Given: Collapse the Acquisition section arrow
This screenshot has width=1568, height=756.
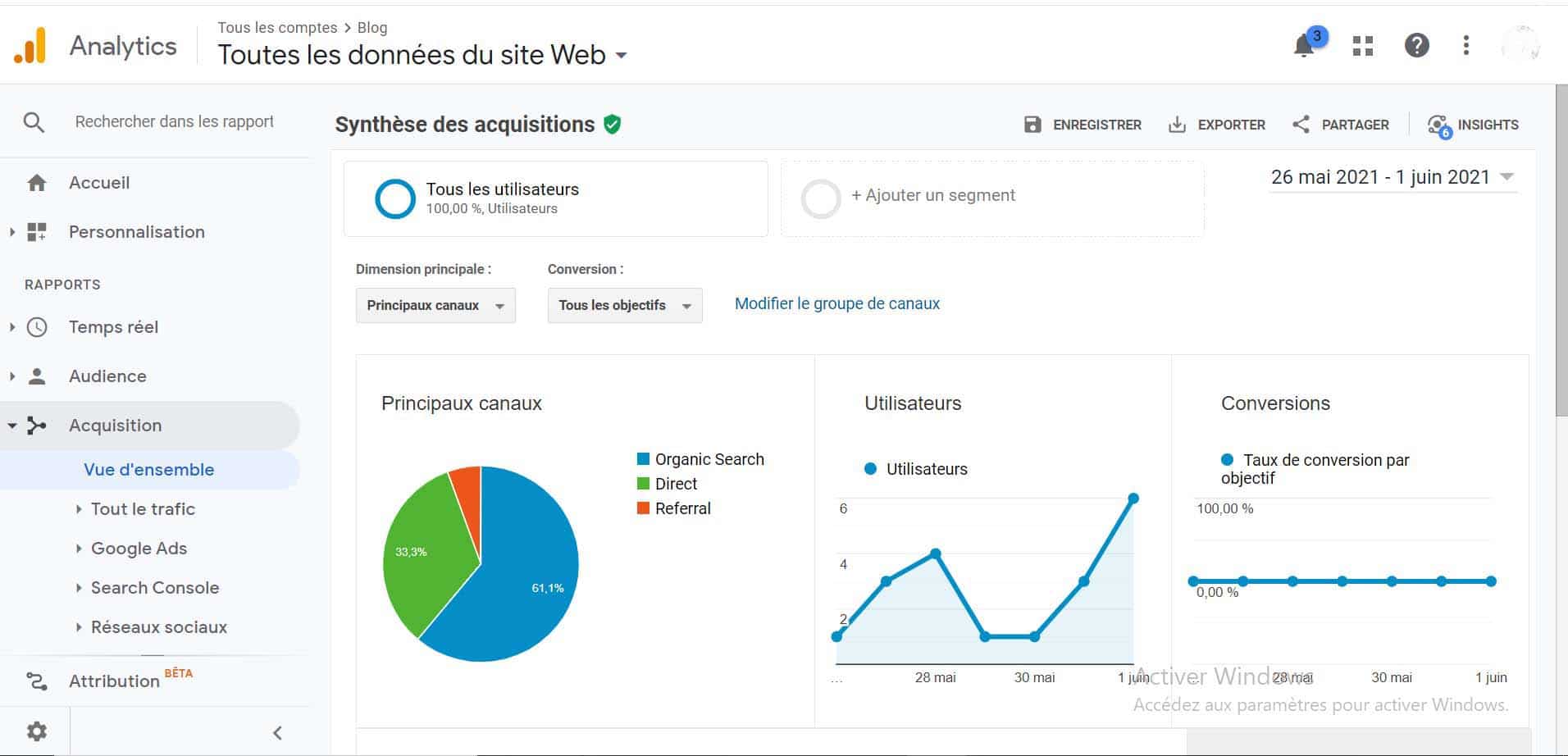Looking at the screenshot, I should [11, 426].
